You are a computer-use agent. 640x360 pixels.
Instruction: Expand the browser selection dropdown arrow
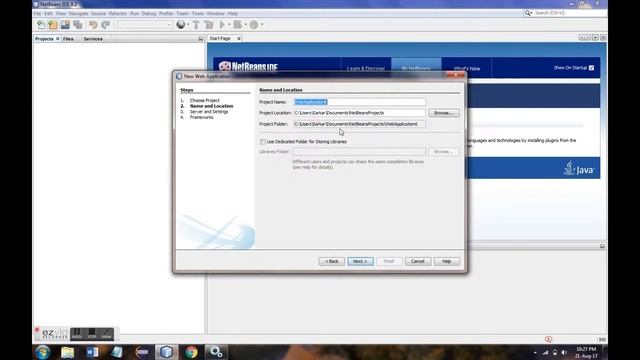(188, 25)
